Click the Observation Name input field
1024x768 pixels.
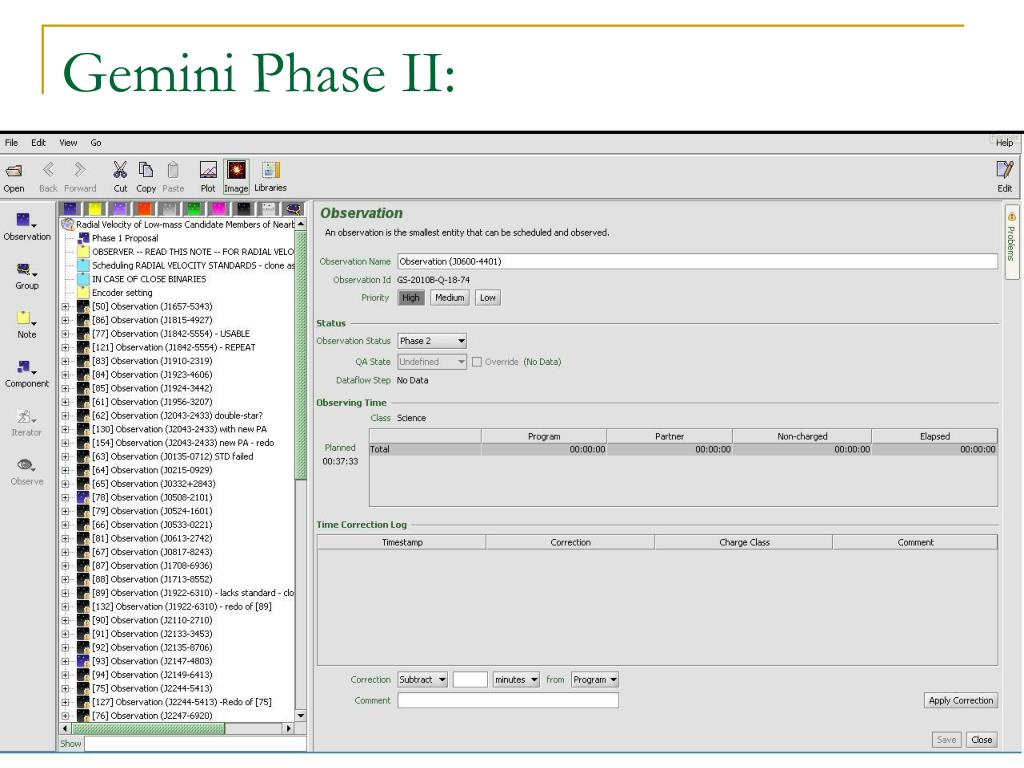click(x=697, y=261)
